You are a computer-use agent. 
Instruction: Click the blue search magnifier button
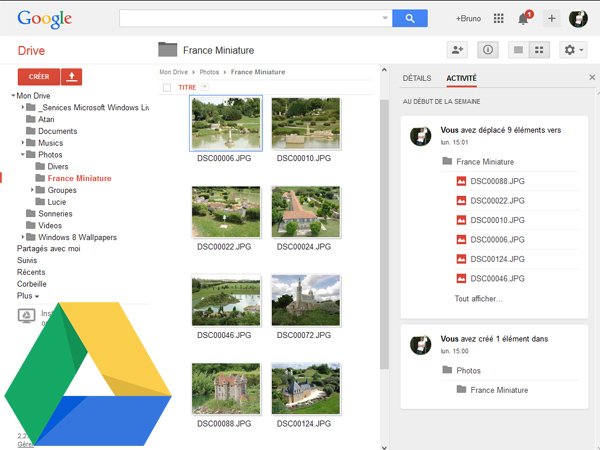click(410, 18)
